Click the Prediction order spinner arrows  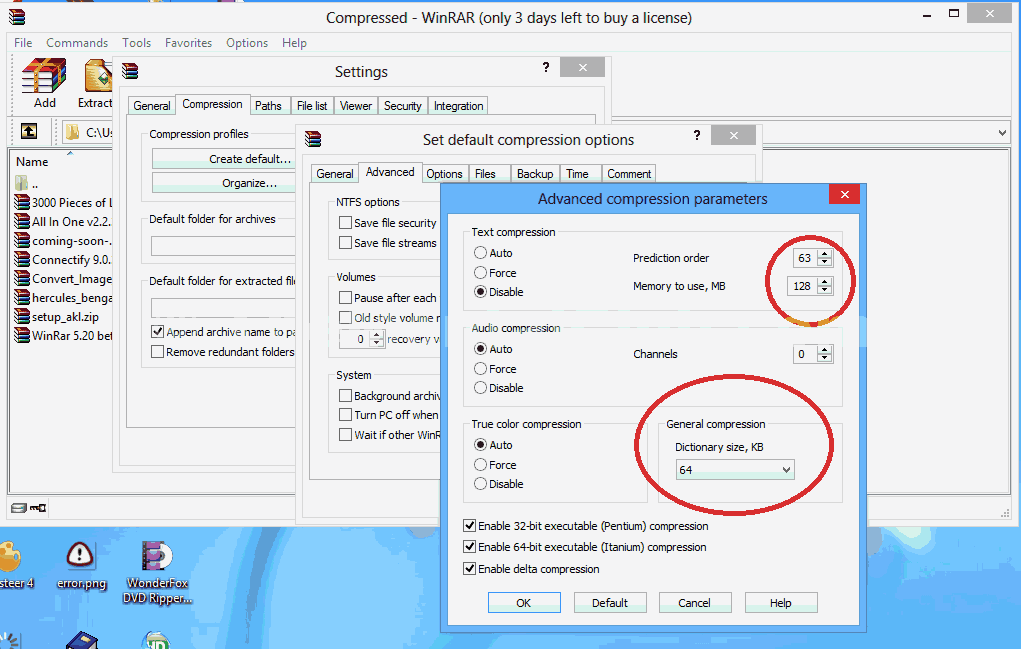(825, 258)
